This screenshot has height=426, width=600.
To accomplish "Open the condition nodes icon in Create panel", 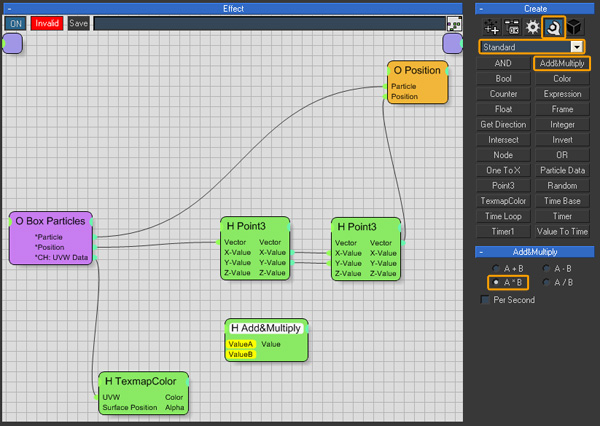I will (x=512, y=28).
